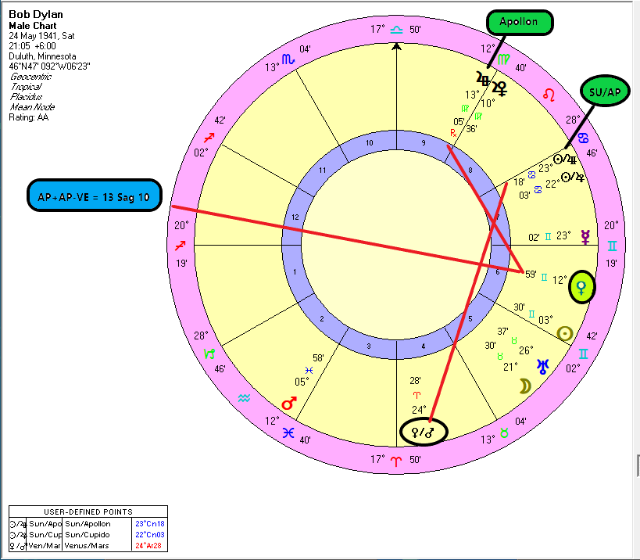640x560 pixels.
Task: Select the Aquarius sign on outer ring
Action: click(244, 398)
